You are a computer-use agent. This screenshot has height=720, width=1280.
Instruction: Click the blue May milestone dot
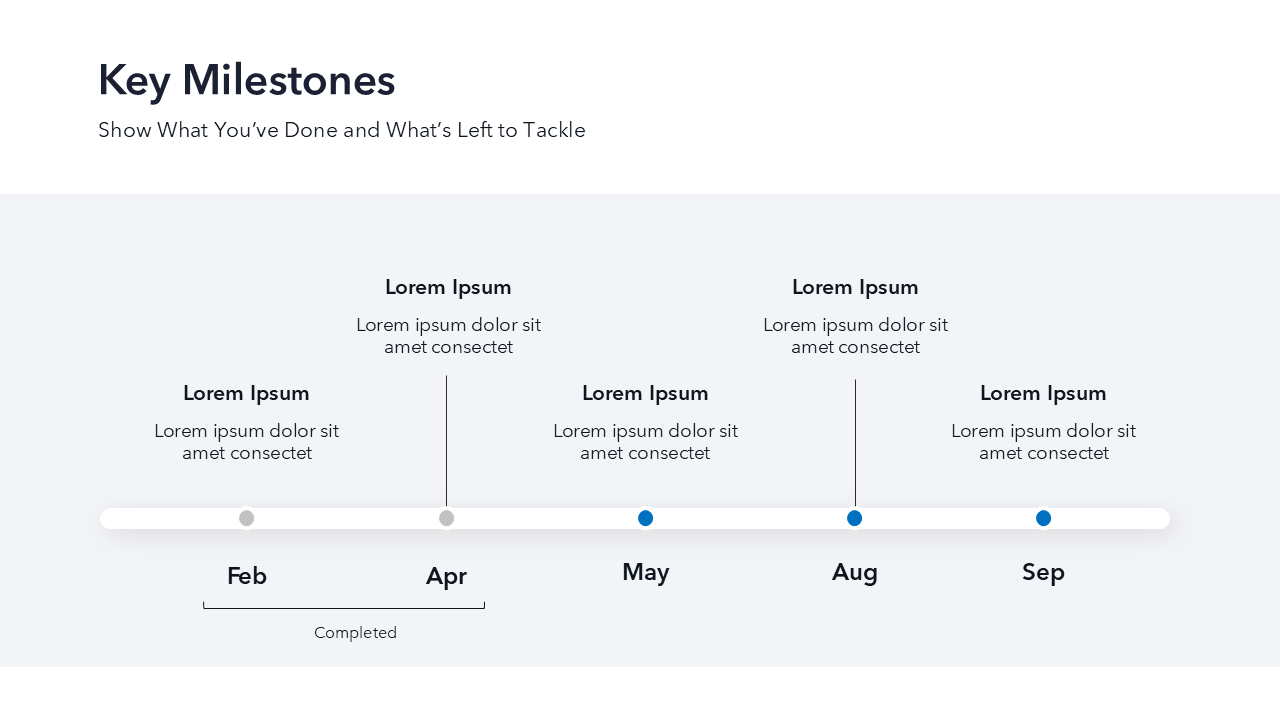tap(645, 518)
